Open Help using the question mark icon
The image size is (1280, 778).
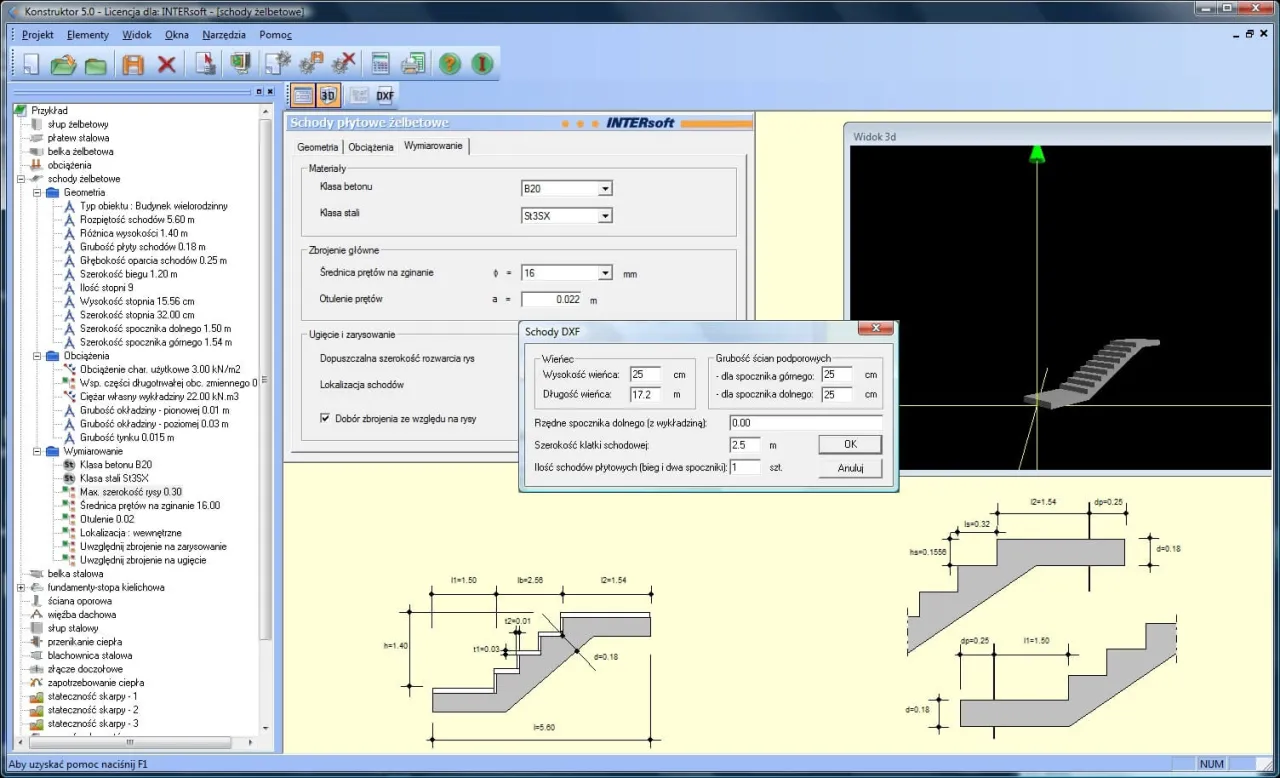[449, 63]
